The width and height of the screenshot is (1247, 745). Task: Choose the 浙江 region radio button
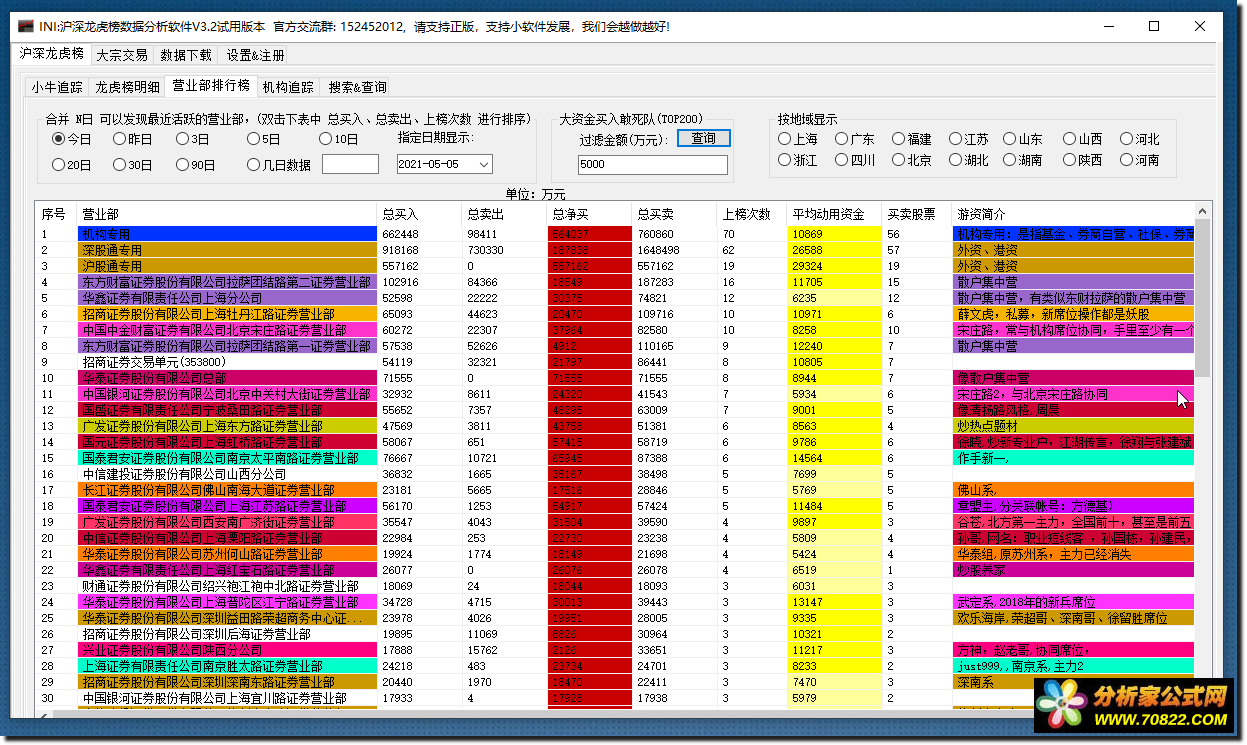tap(798, 159)
